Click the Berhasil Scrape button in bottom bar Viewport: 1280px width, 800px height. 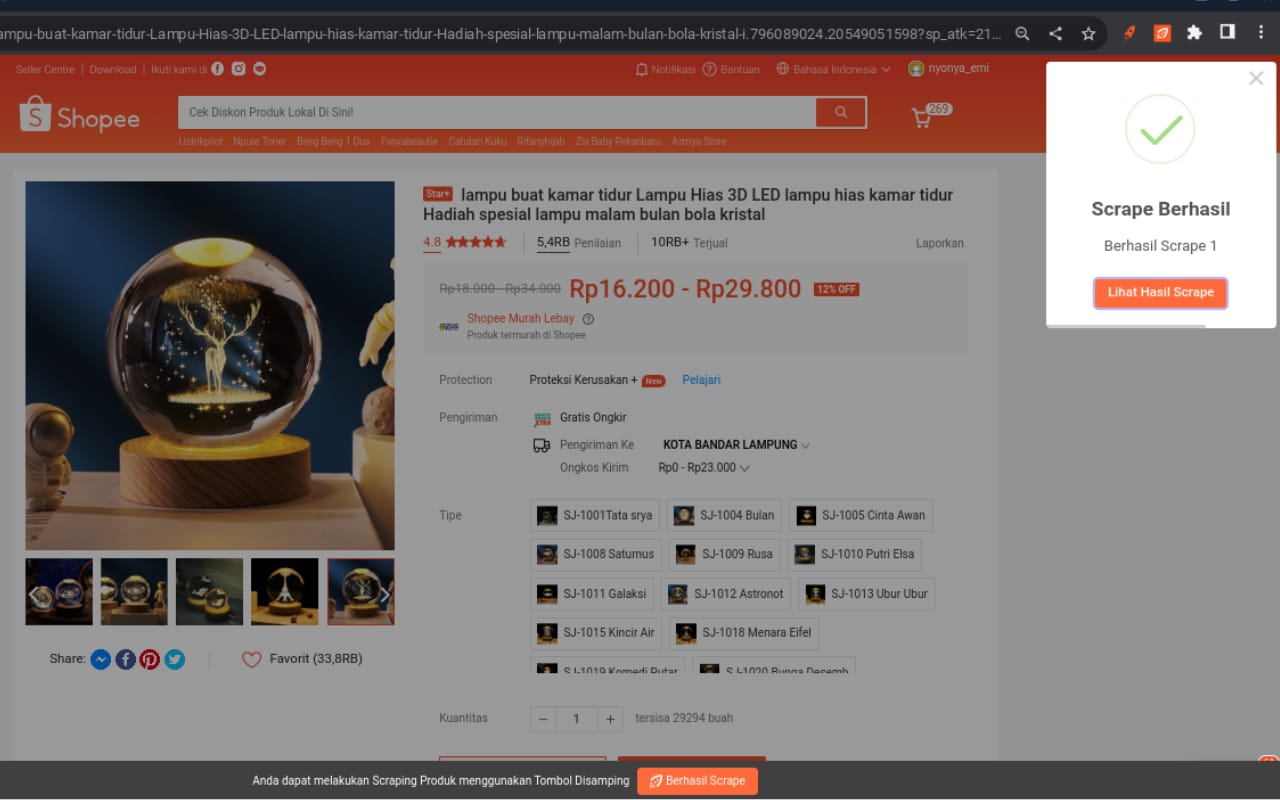697,781
